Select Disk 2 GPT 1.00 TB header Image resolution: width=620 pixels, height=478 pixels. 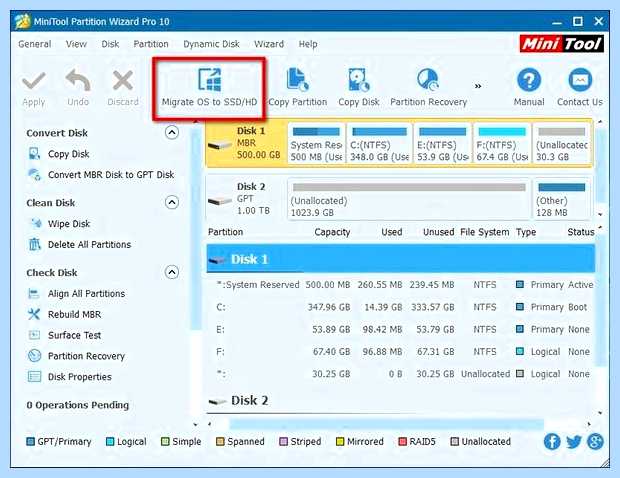246,198
